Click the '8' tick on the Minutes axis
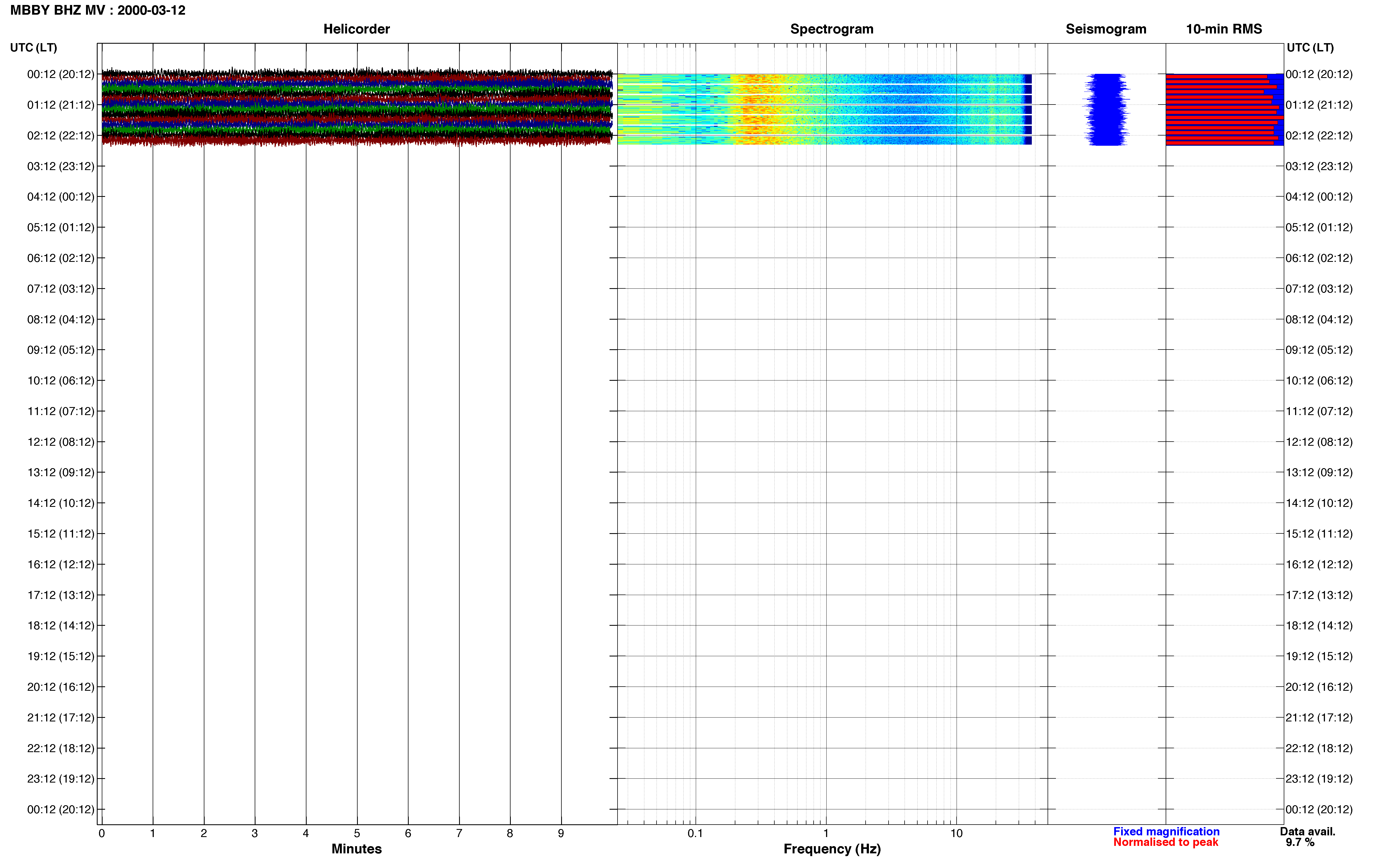 pyautogui.click(x=510, y=833)
